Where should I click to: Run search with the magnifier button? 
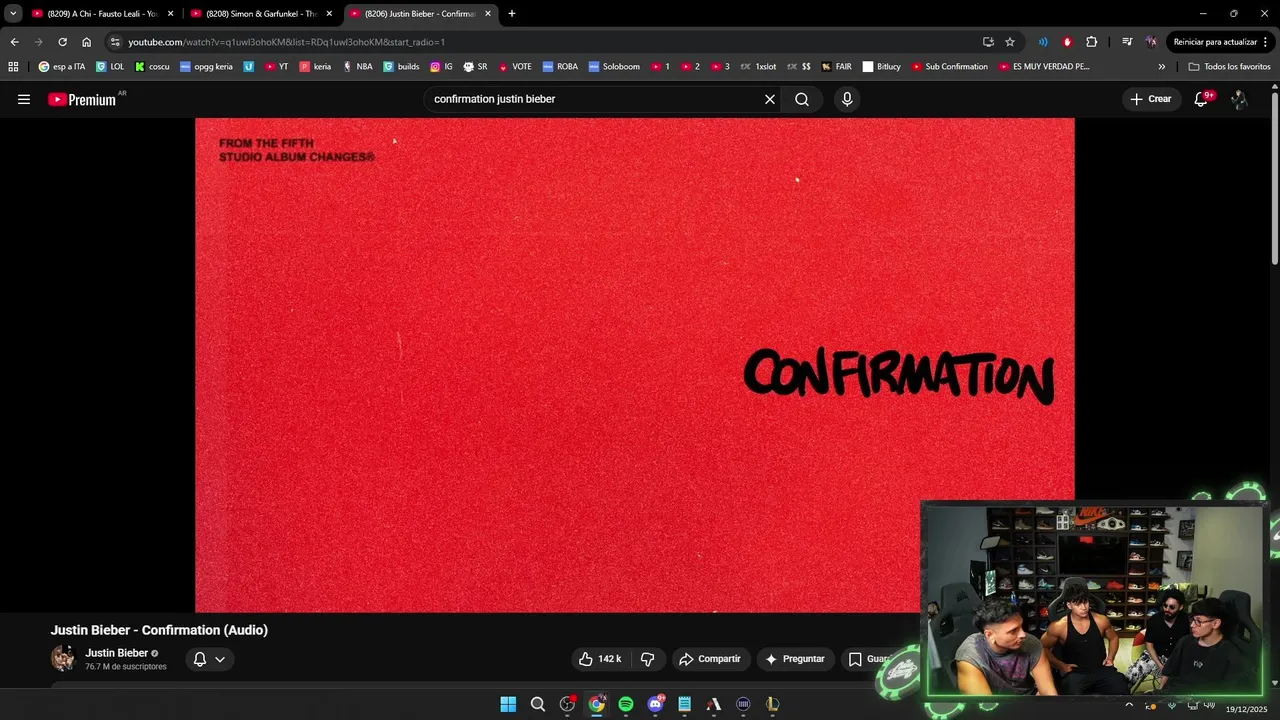click(x=802, y=99)
